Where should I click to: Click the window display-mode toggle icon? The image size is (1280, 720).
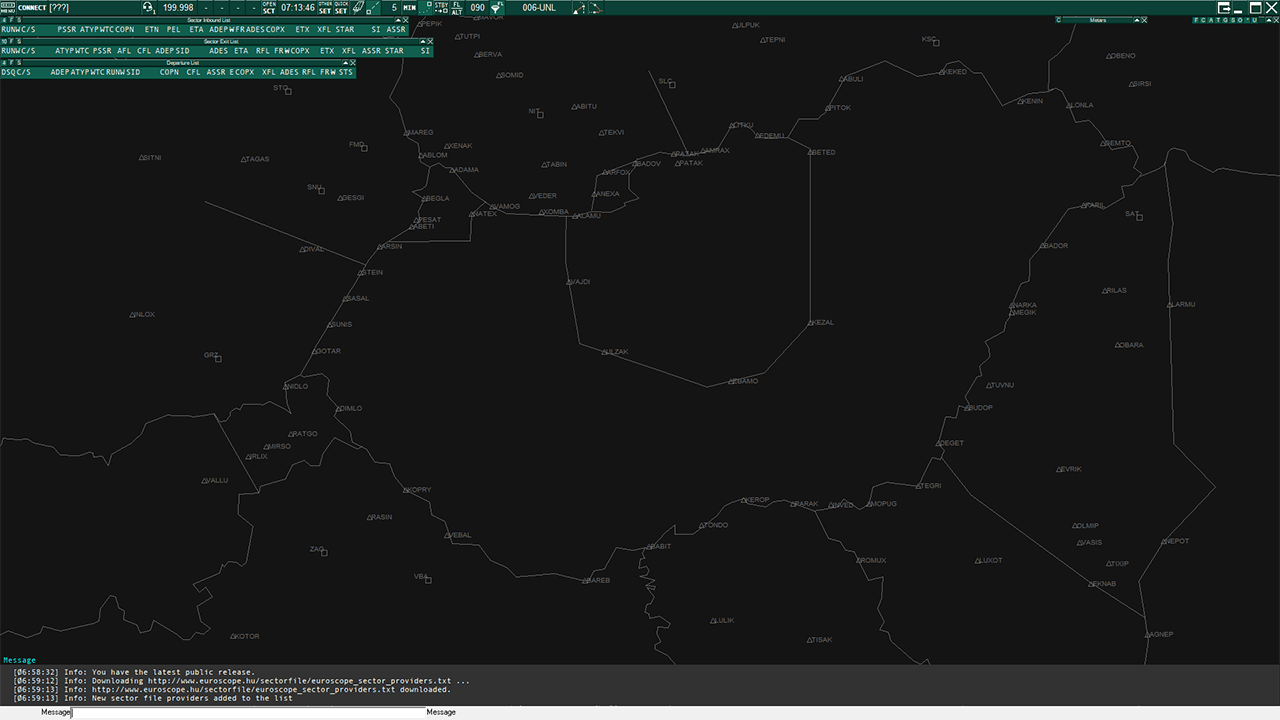click(1226, 8)
